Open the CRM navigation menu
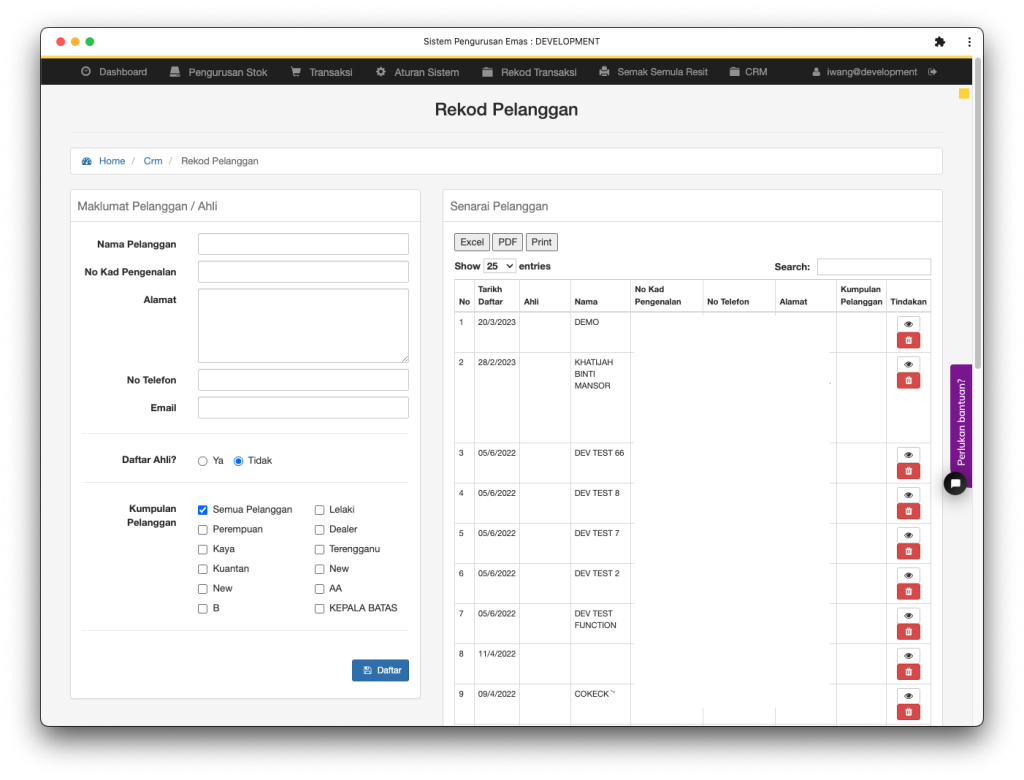This screenshot has height=780, width=1024. click(748, 72)
